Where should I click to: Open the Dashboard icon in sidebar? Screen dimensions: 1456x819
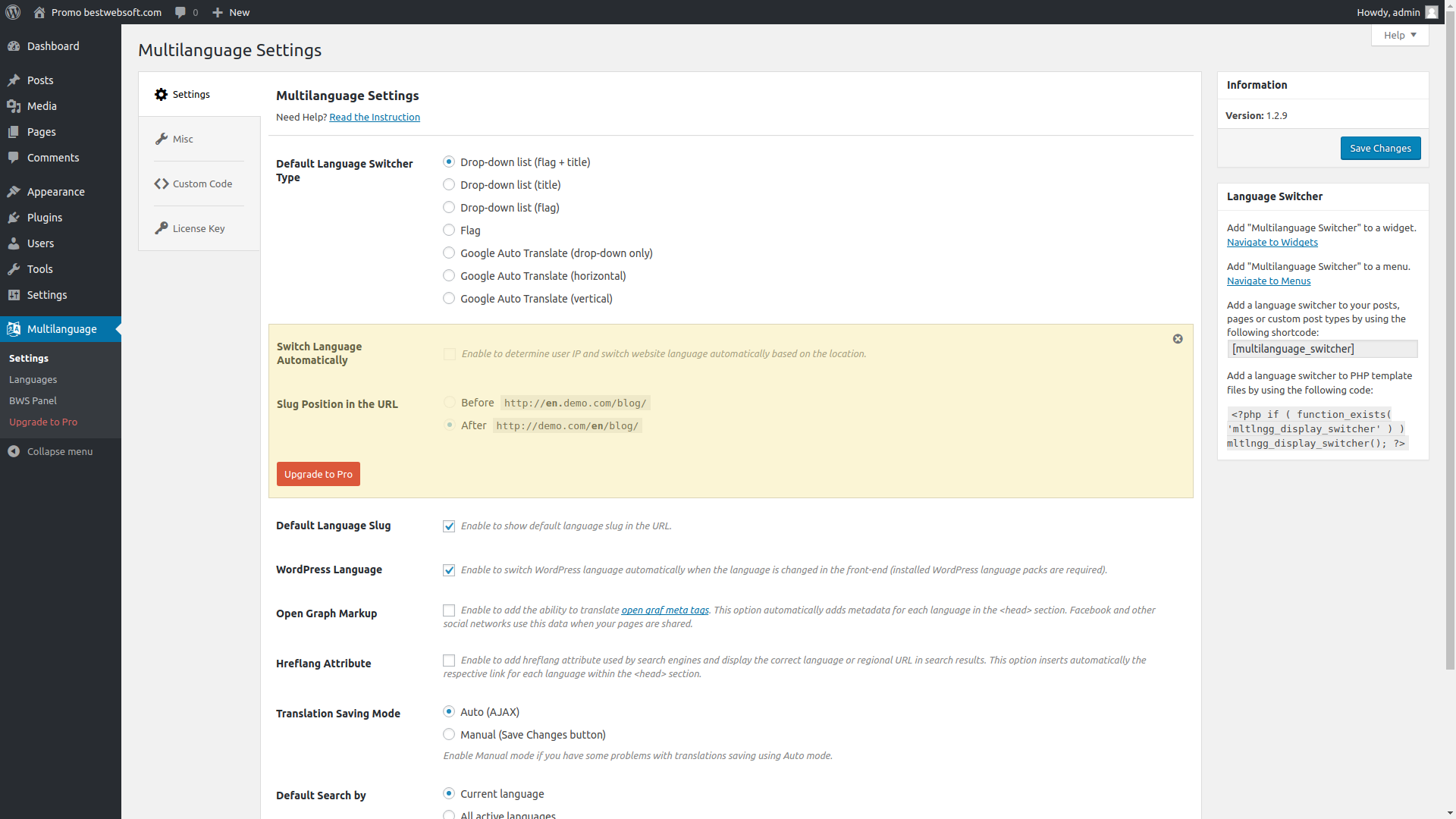pos(14,46)
